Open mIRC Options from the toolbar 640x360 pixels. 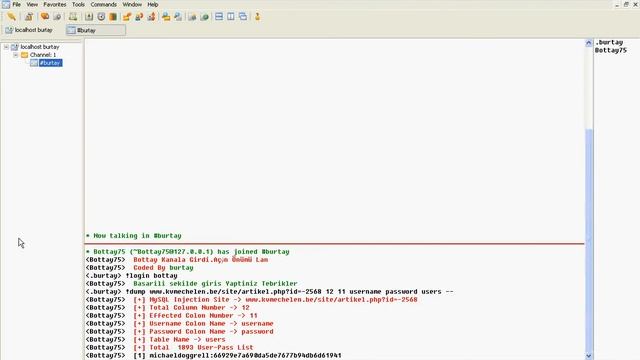29,17
